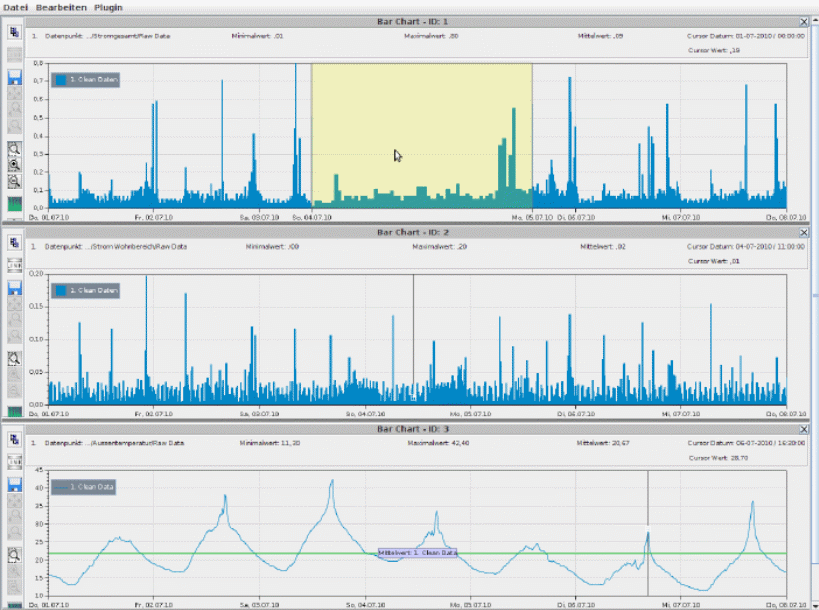The image size is (819, 610).
Task: Click the save disk icon in Chart 3
Action: point(15,484)
